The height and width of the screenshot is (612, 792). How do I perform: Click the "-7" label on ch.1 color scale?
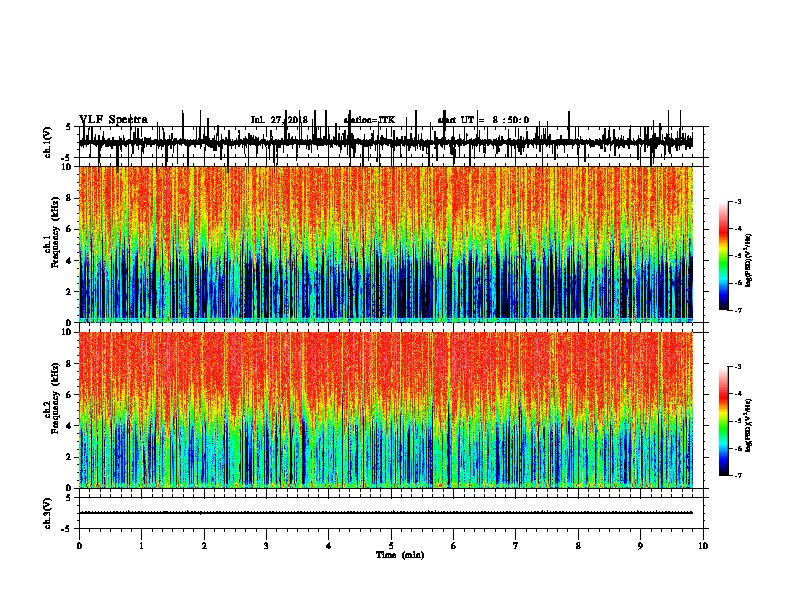pos(737,310)
